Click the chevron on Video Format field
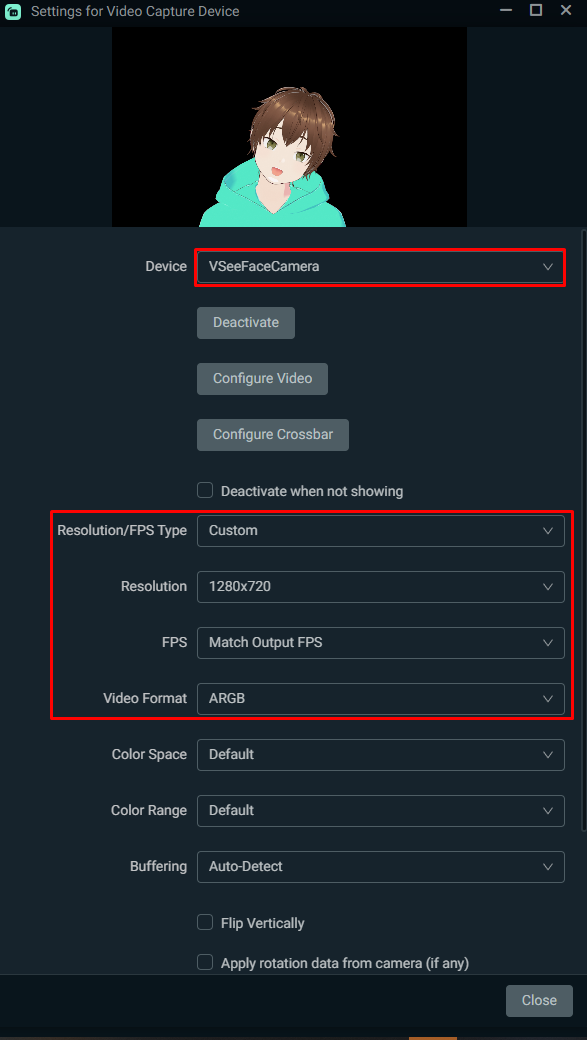This screenshot has height=1040, width=587. pos(548,698)
